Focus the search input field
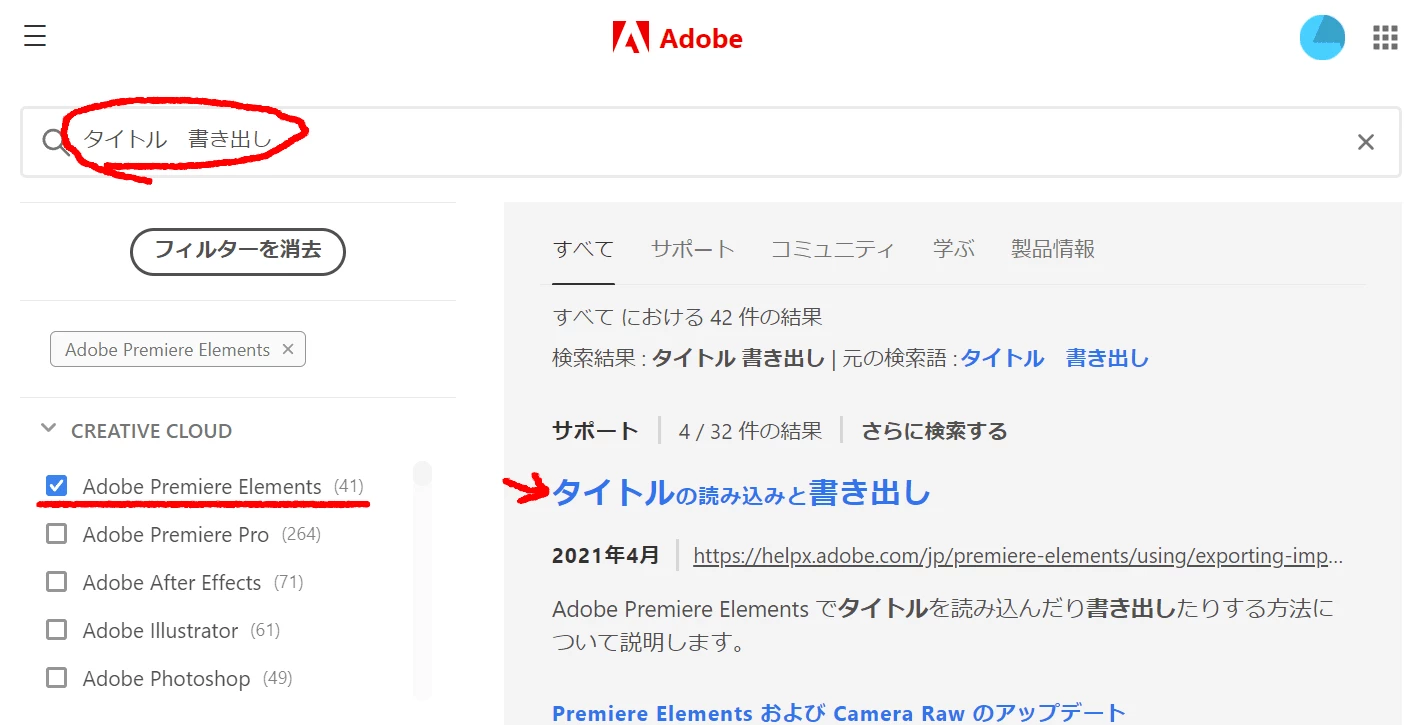Screen dimensions: 1417x725 [710, 142]
